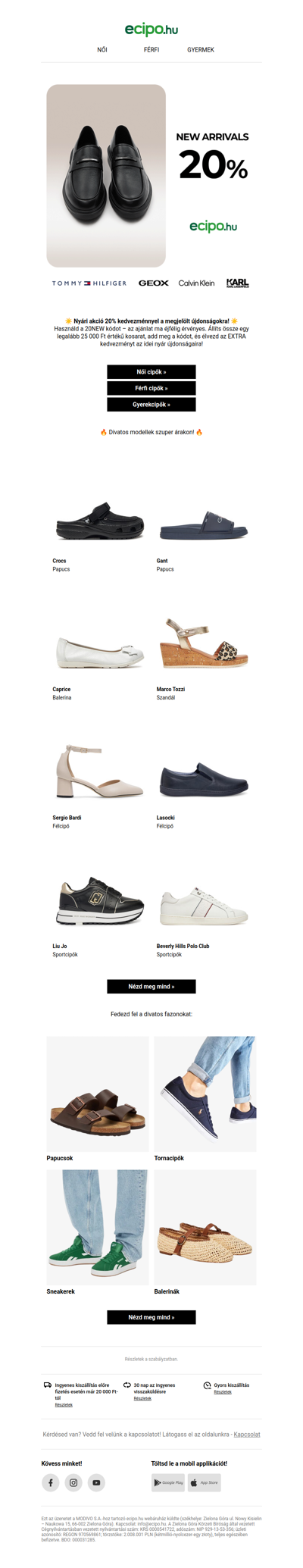This screenshot has height=1568, width=303.
Task: Open the Instagram social icon
Action: tap(73, 1482)
